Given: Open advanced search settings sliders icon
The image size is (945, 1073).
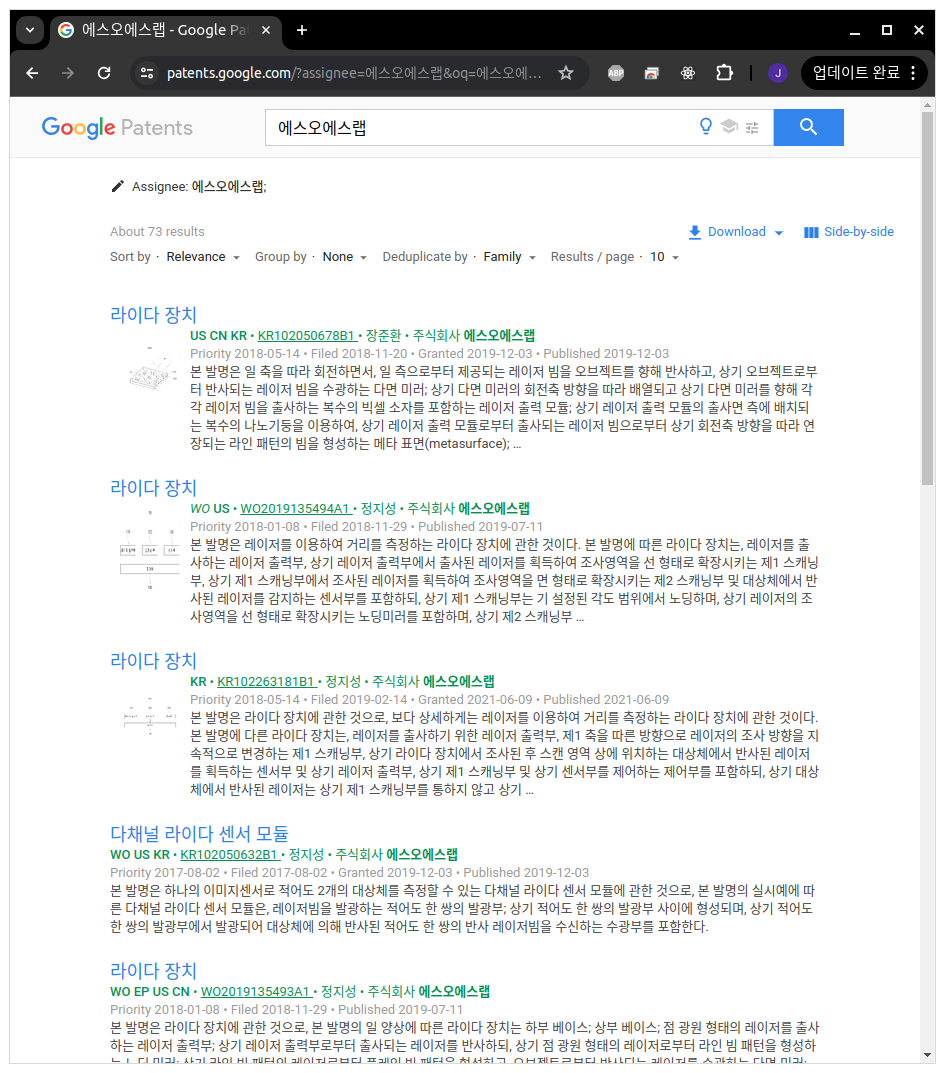Looking at the screenshot, I should 751,127.
